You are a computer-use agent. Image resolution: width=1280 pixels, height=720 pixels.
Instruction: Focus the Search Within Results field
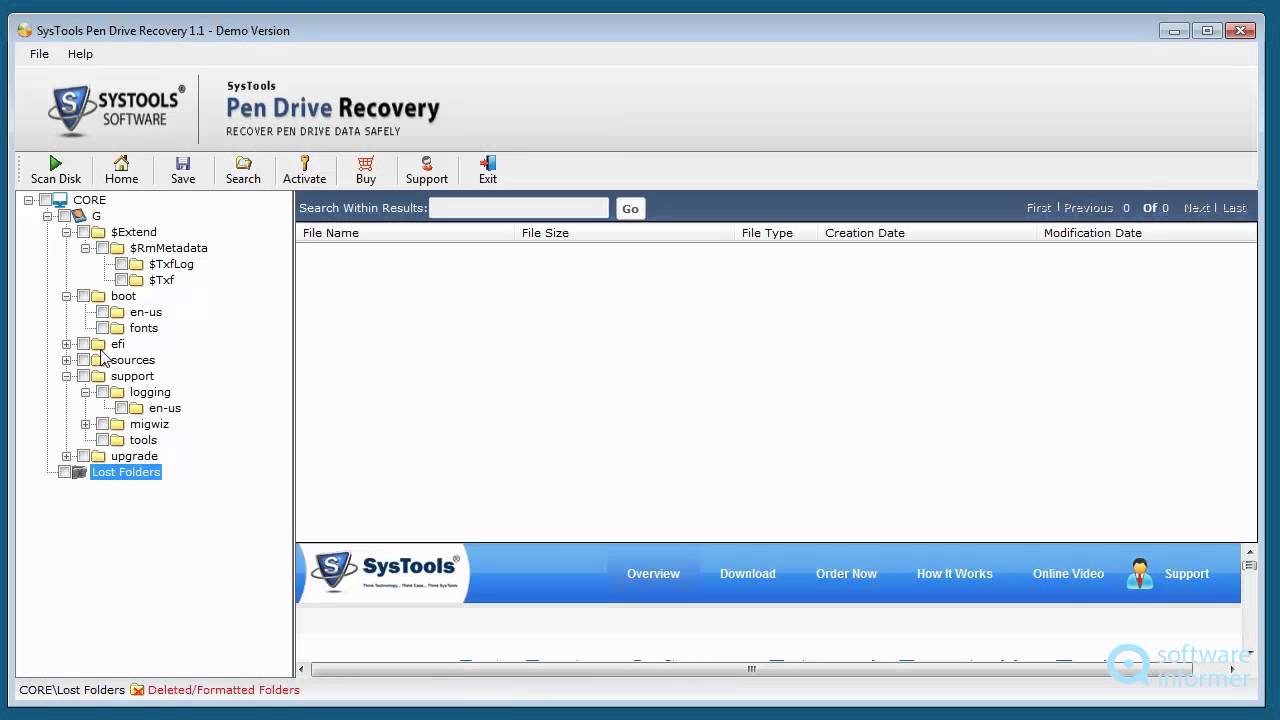pos(519,208)
